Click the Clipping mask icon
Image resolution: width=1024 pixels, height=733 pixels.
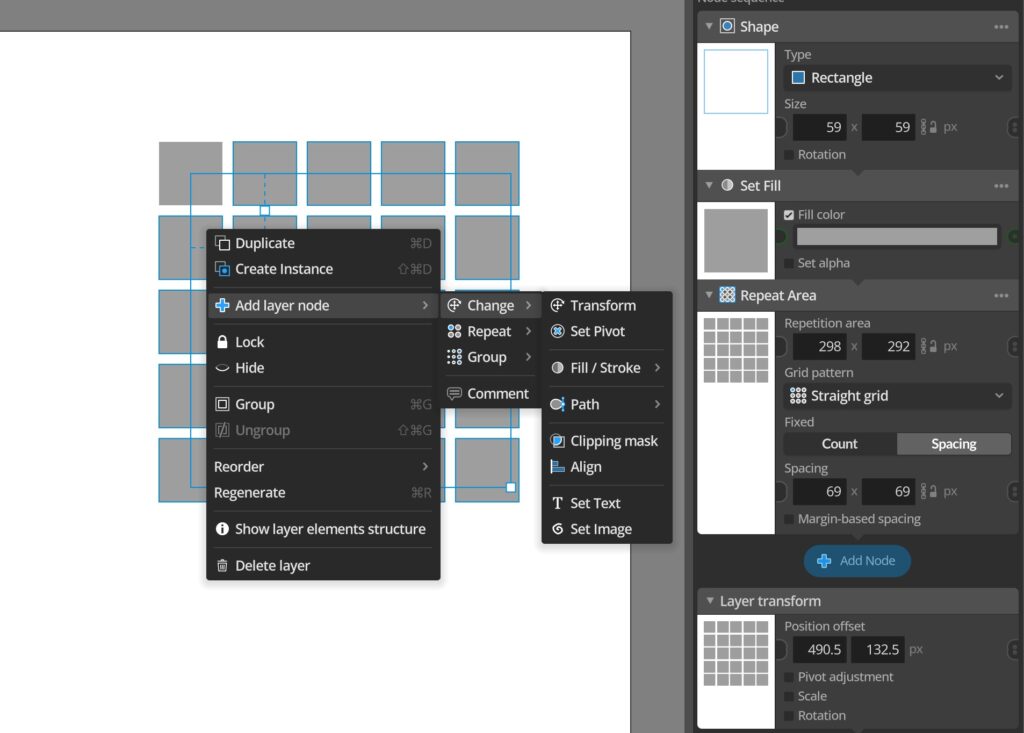tap(558, 441)
